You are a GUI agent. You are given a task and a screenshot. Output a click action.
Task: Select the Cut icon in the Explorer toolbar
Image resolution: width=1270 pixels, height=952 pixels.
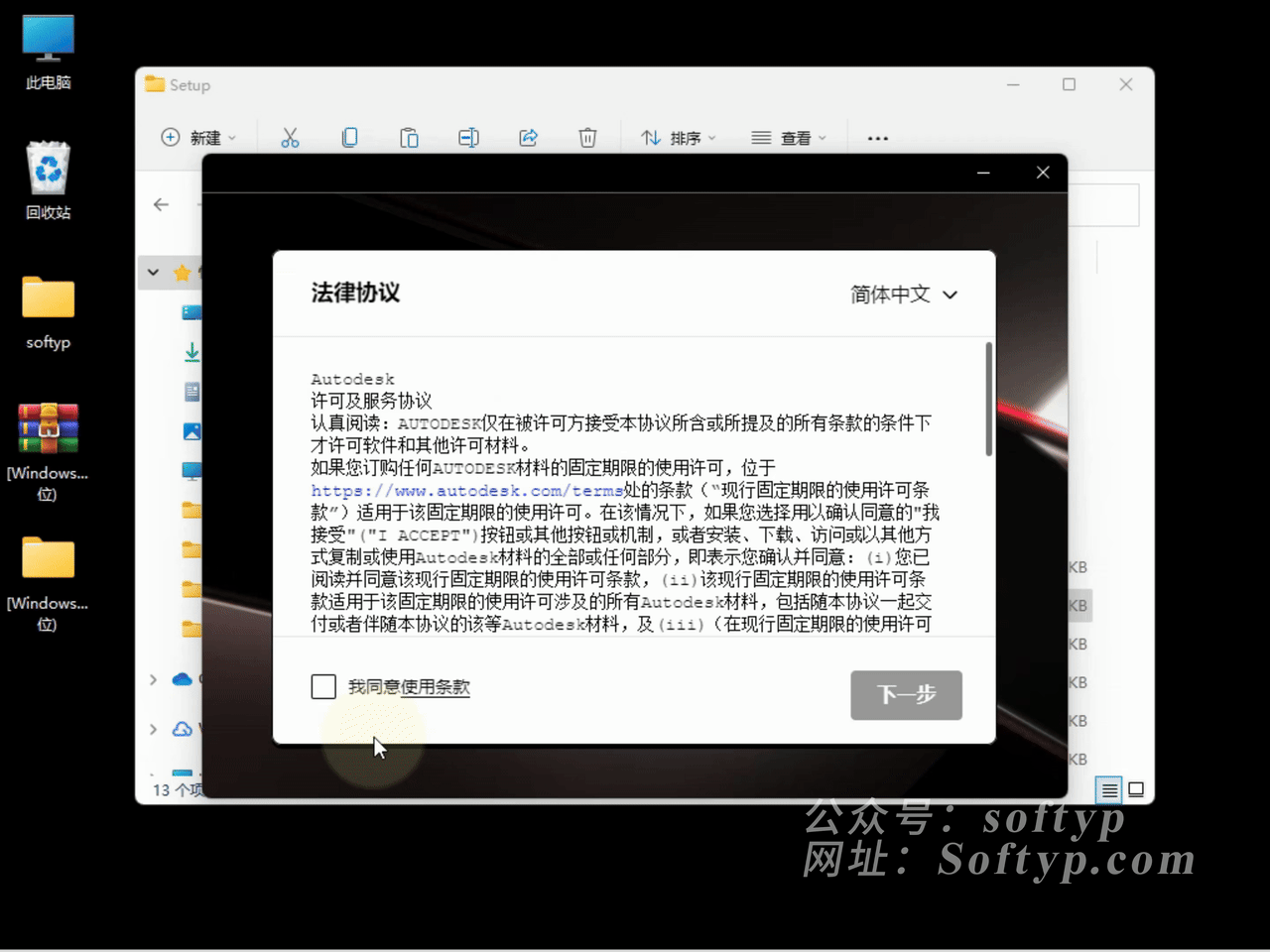[290, 137]
